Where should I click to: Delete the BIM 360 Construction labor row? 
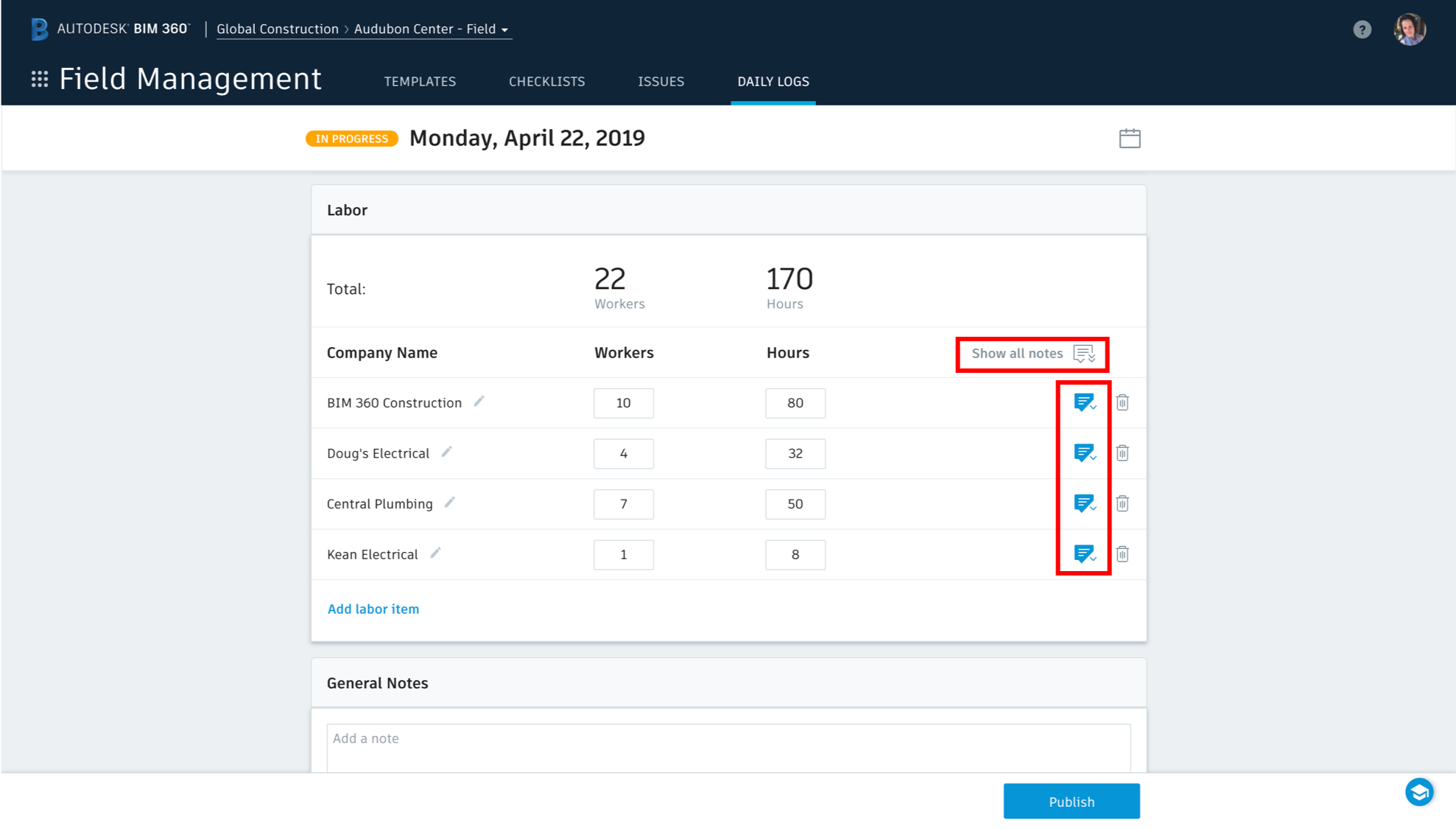tap(1122, 402)
